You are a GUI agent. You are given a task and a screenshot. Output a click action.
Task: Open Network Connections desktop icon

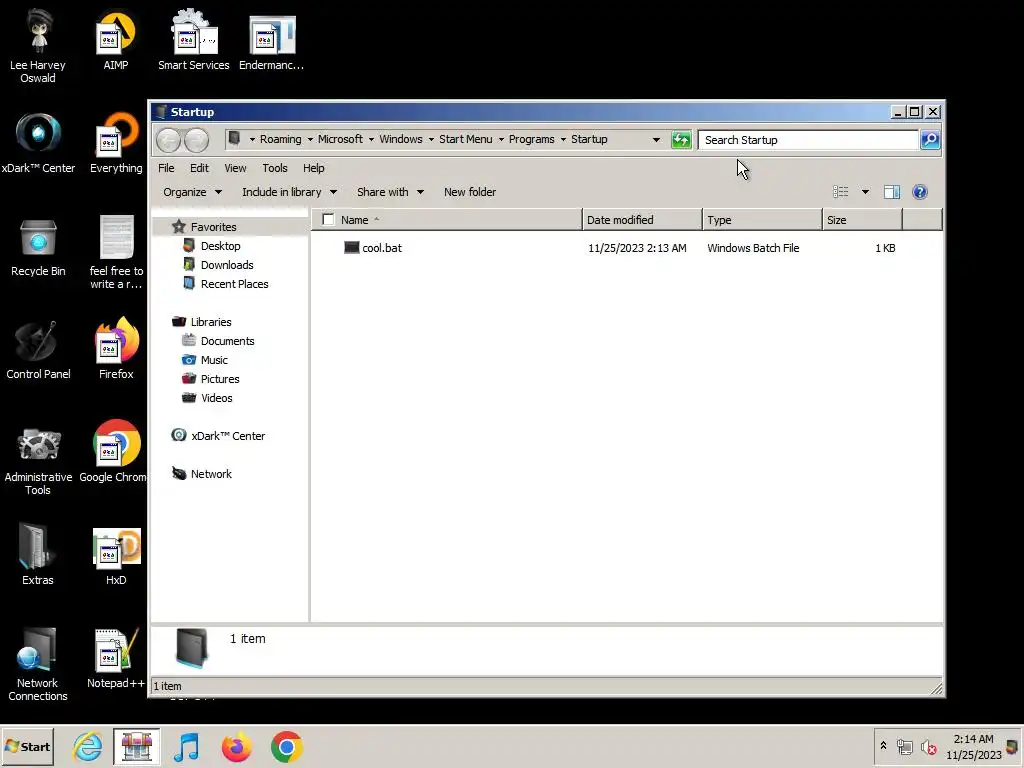click(38, 665)
